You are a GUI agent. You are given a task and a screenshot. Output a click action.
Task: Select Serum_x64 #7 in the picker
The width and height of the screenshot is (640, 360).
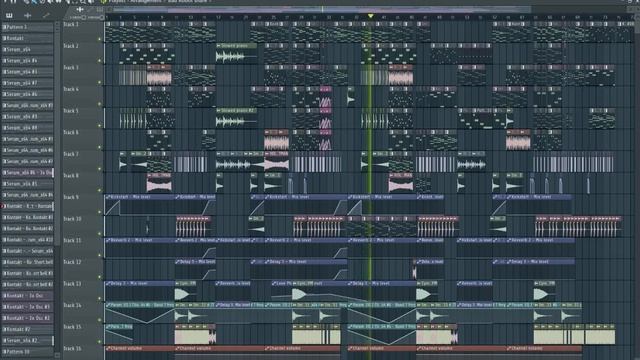27,83
